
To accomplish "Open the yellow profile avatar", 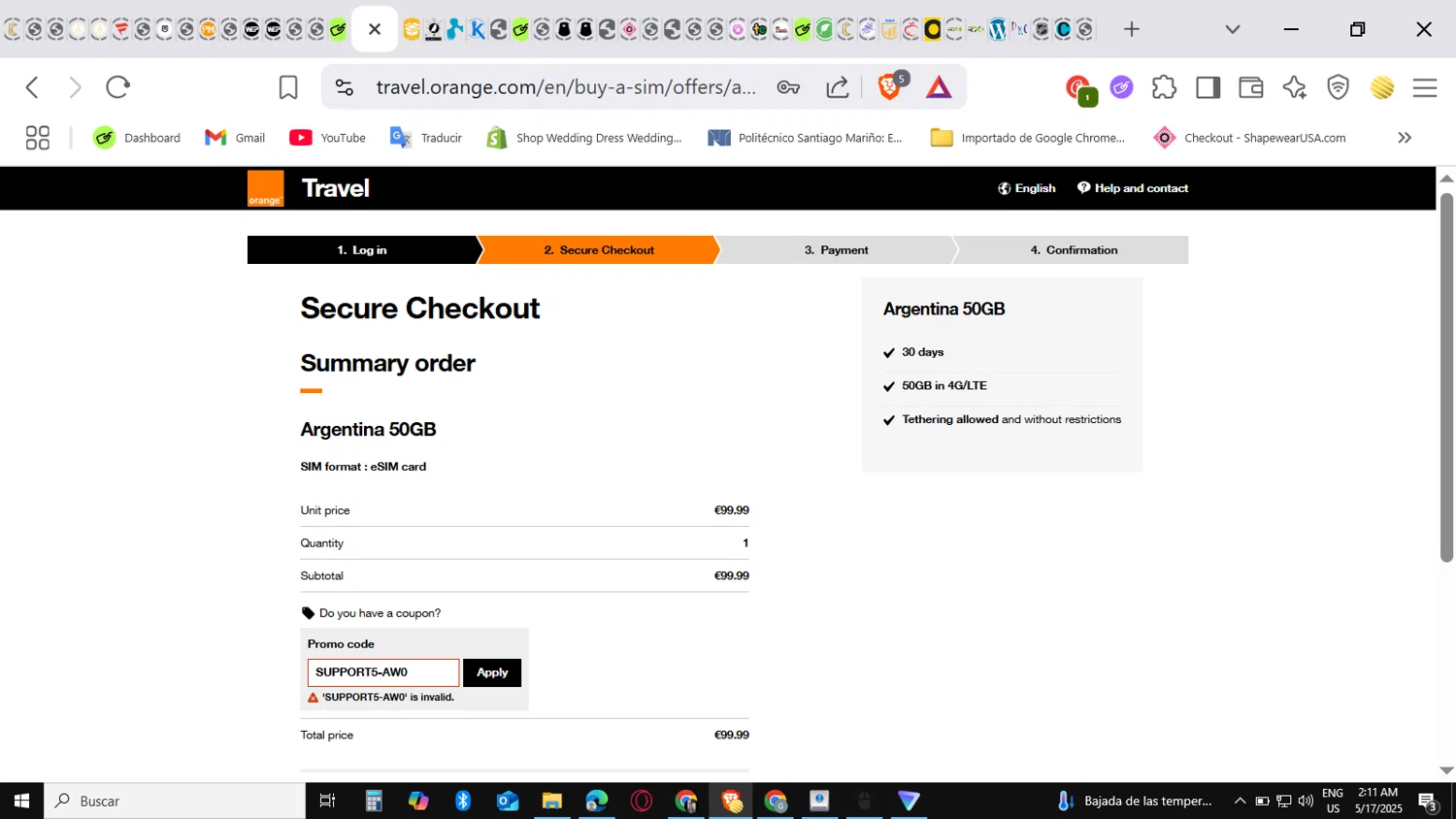I will 1382,87.
